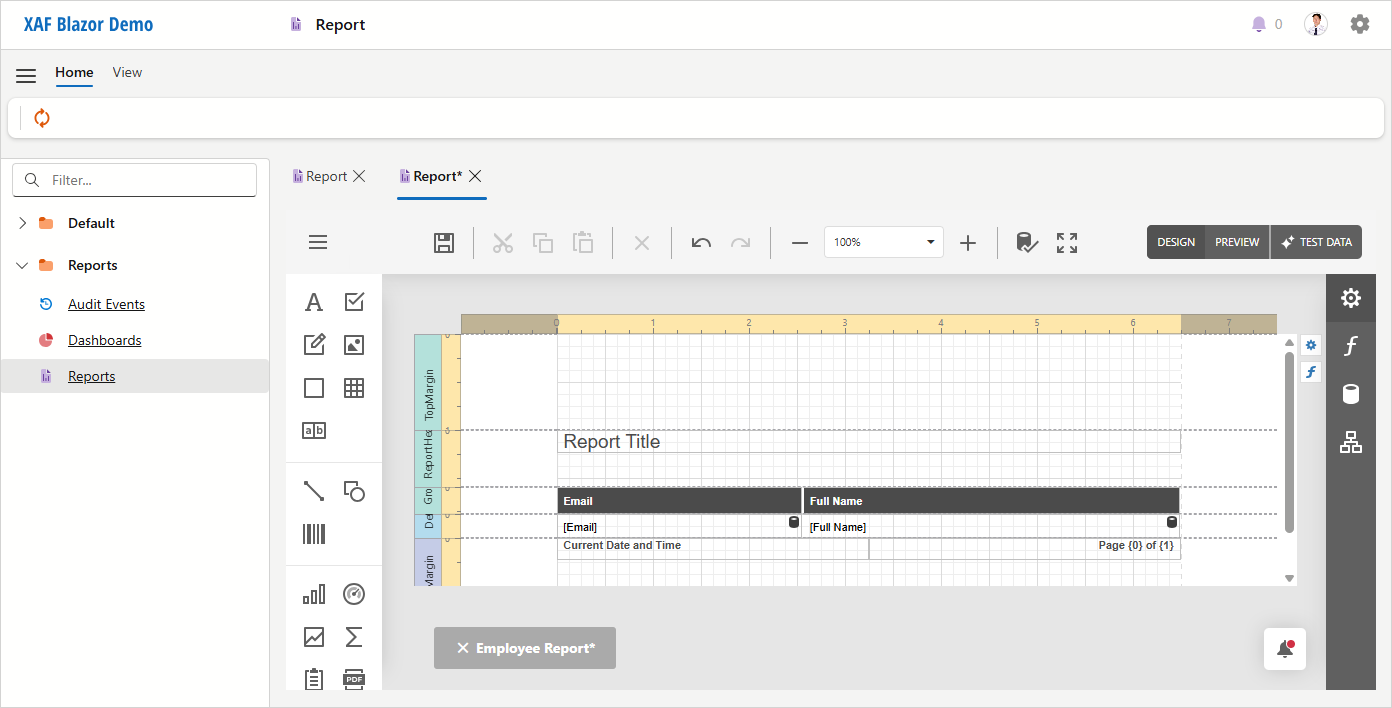Switch to the Home ribbon tab

(74, 72)
